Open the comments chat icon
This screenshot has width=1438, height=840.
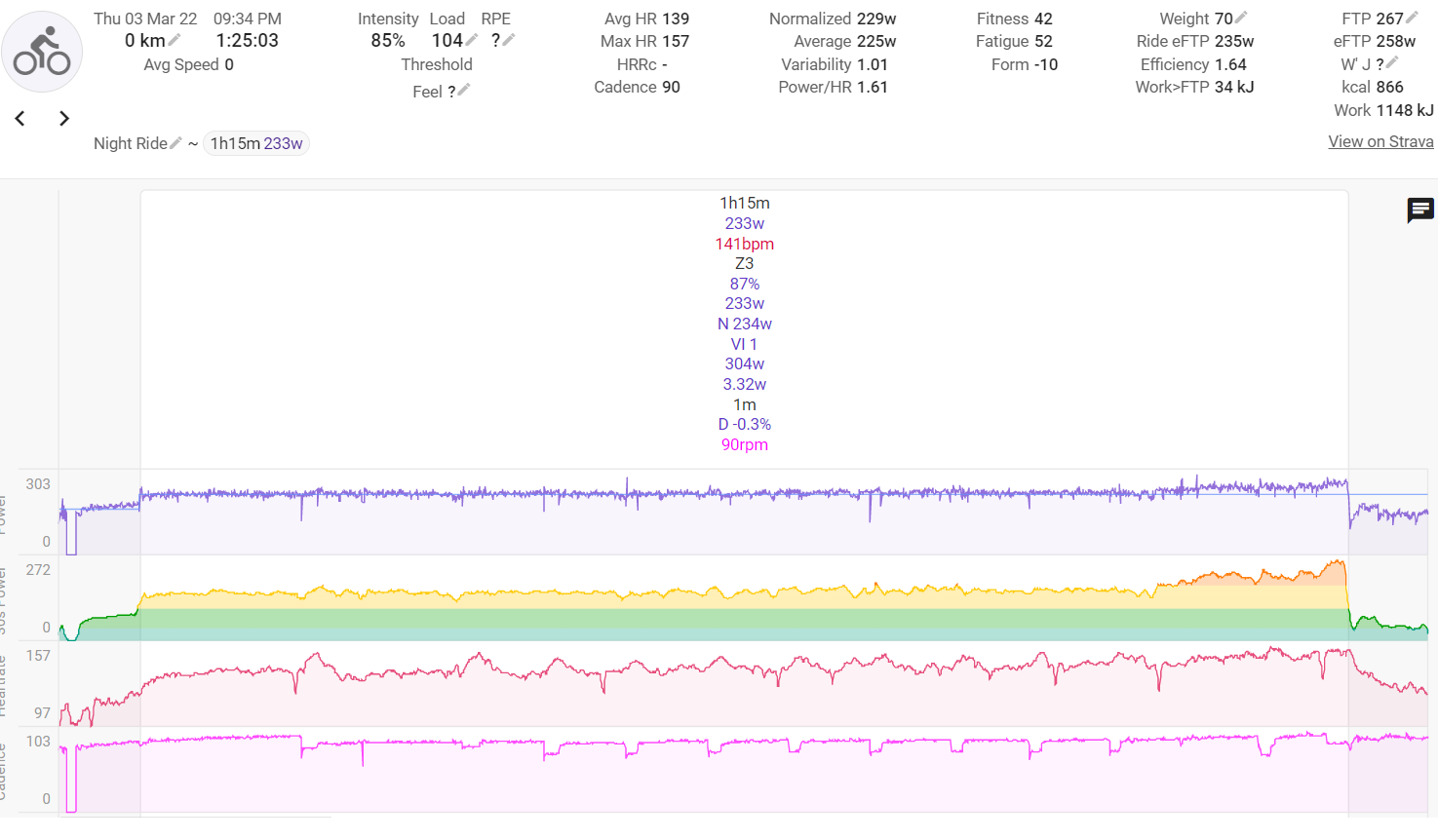[1419, 210]
